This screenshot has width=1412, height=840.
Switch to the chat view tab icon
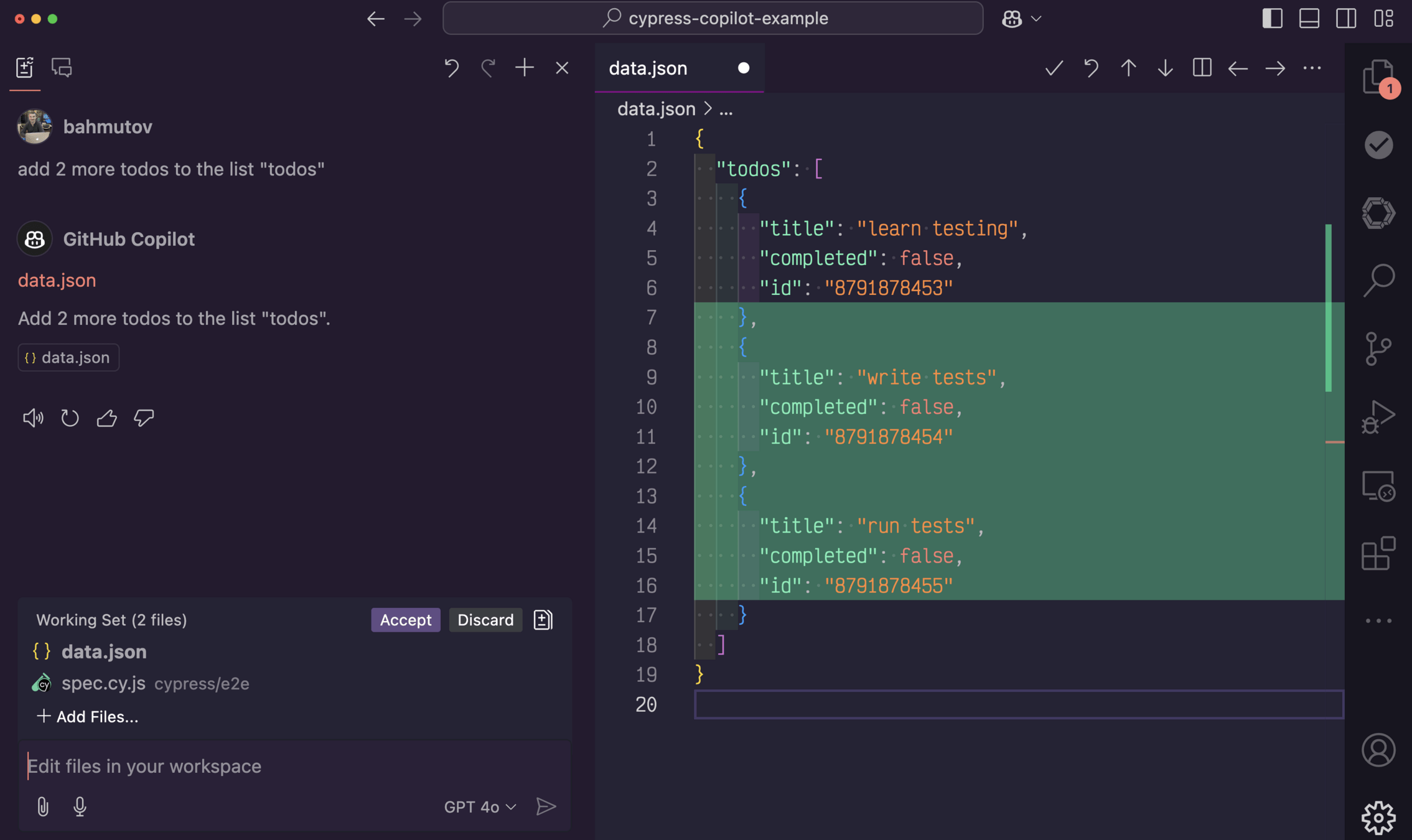(x=62, y=67)
